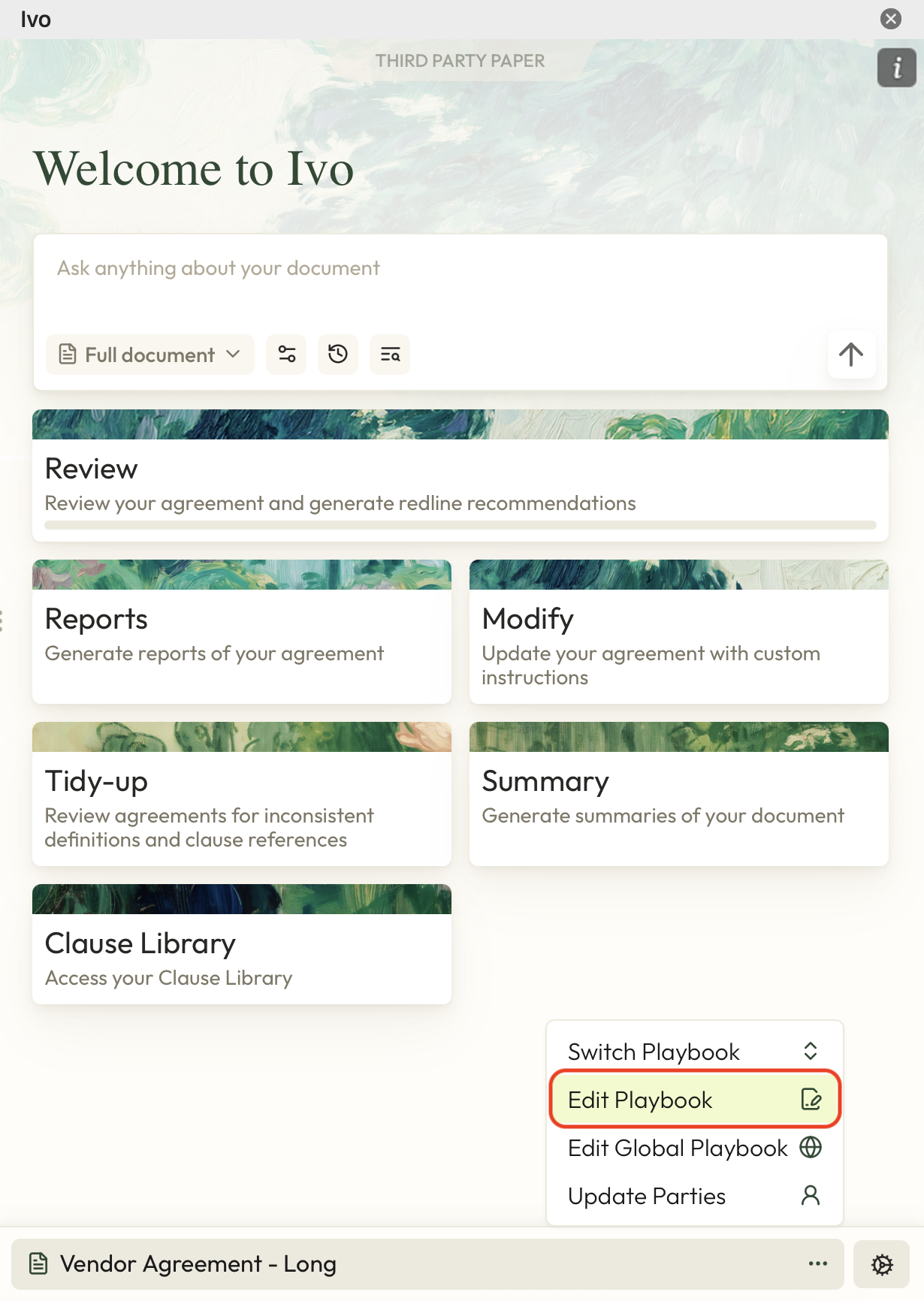This screenshot has height=1301, width=924.
Task: Open the info panel icon
Action: (896, 68)
